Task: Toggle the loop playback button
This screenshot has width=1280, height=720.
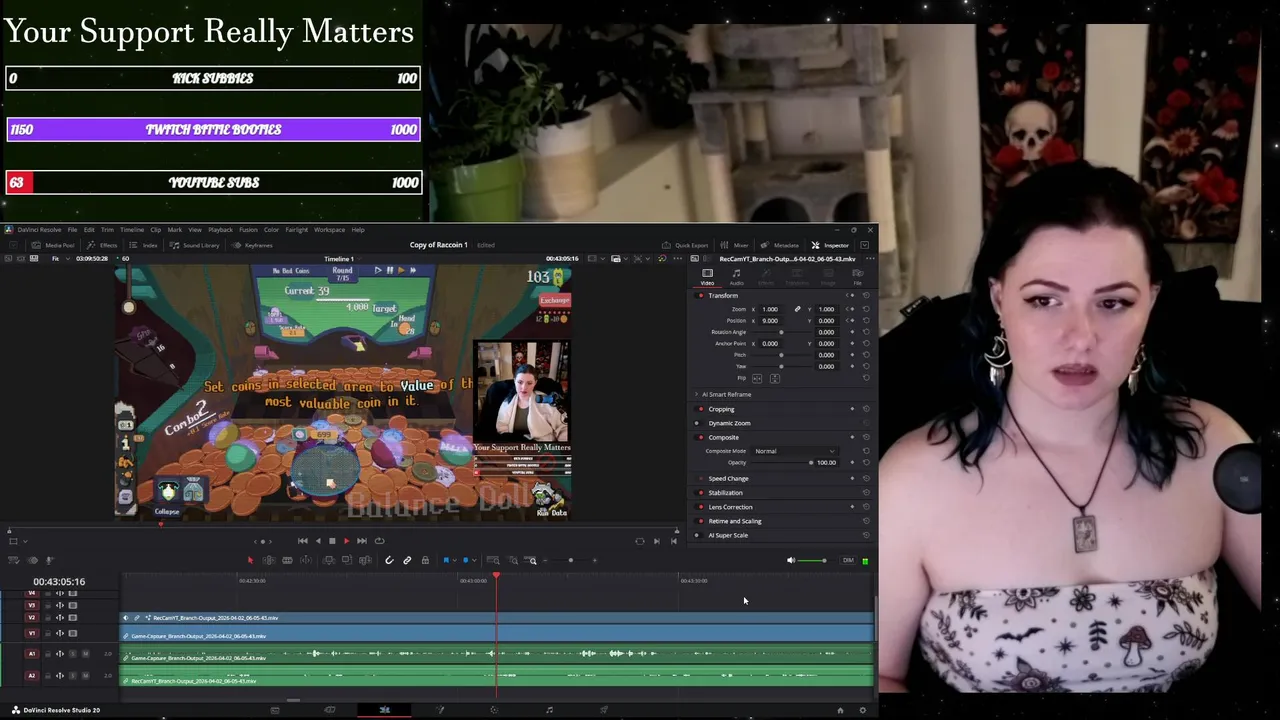Action: [x=379, y=541]
